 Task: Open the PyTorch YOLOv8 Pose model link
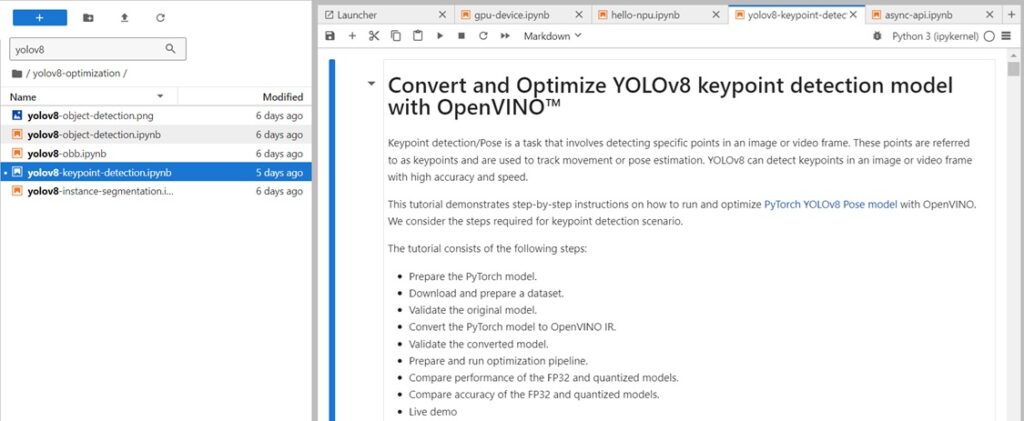[x=831, y=204]
